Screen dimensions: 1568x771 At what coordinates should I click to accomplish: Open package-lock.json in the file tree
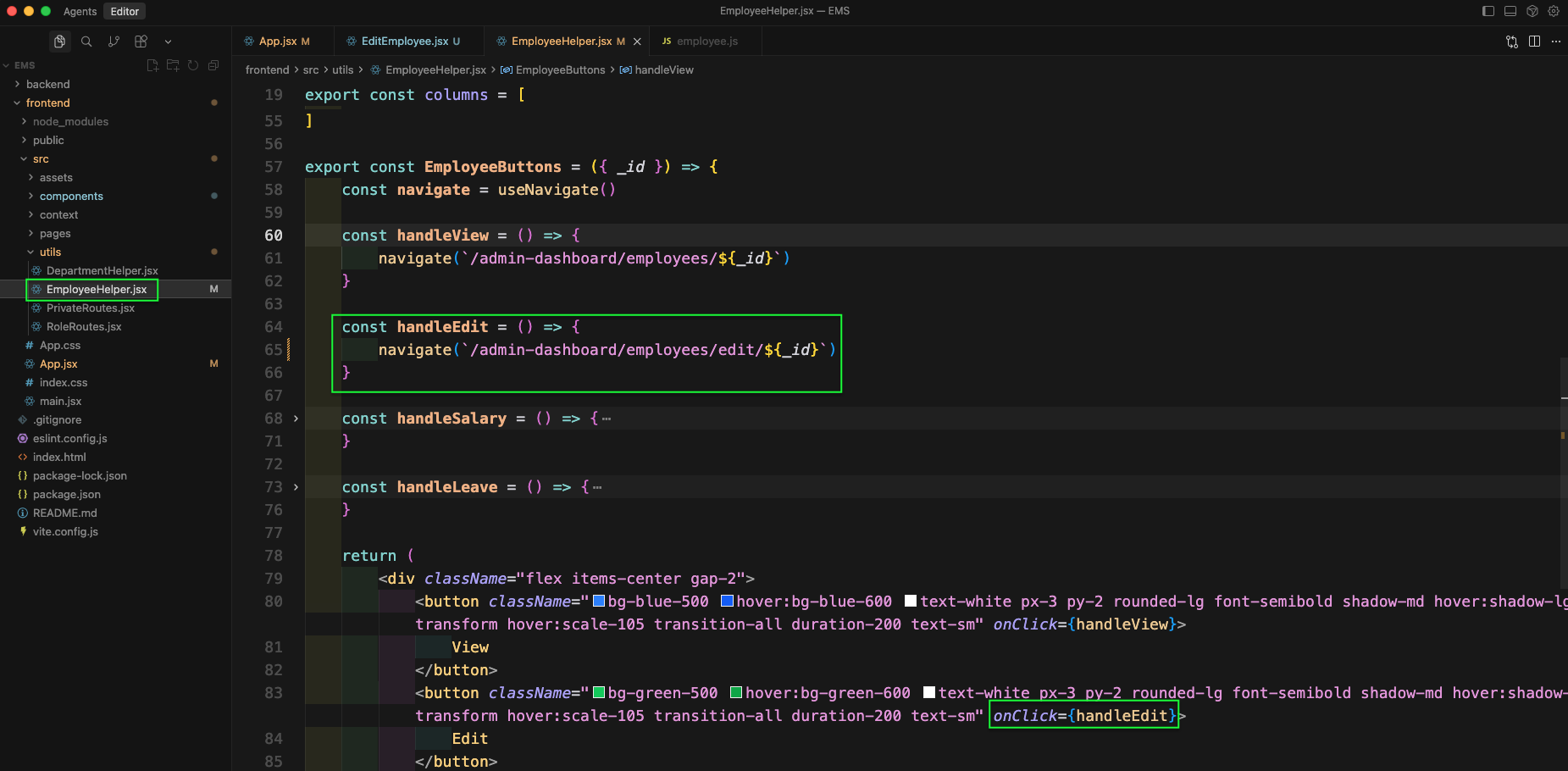[x=115, y=476]
